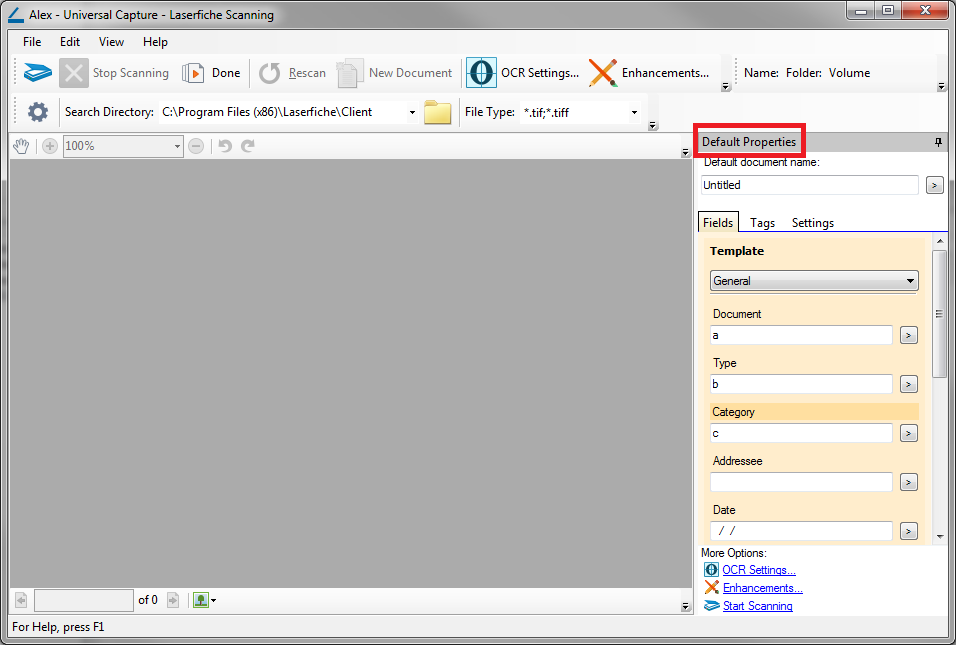956x645 pixels.
Task: Click the Start Scanning icon under More Options
Action: pos(712,606)
